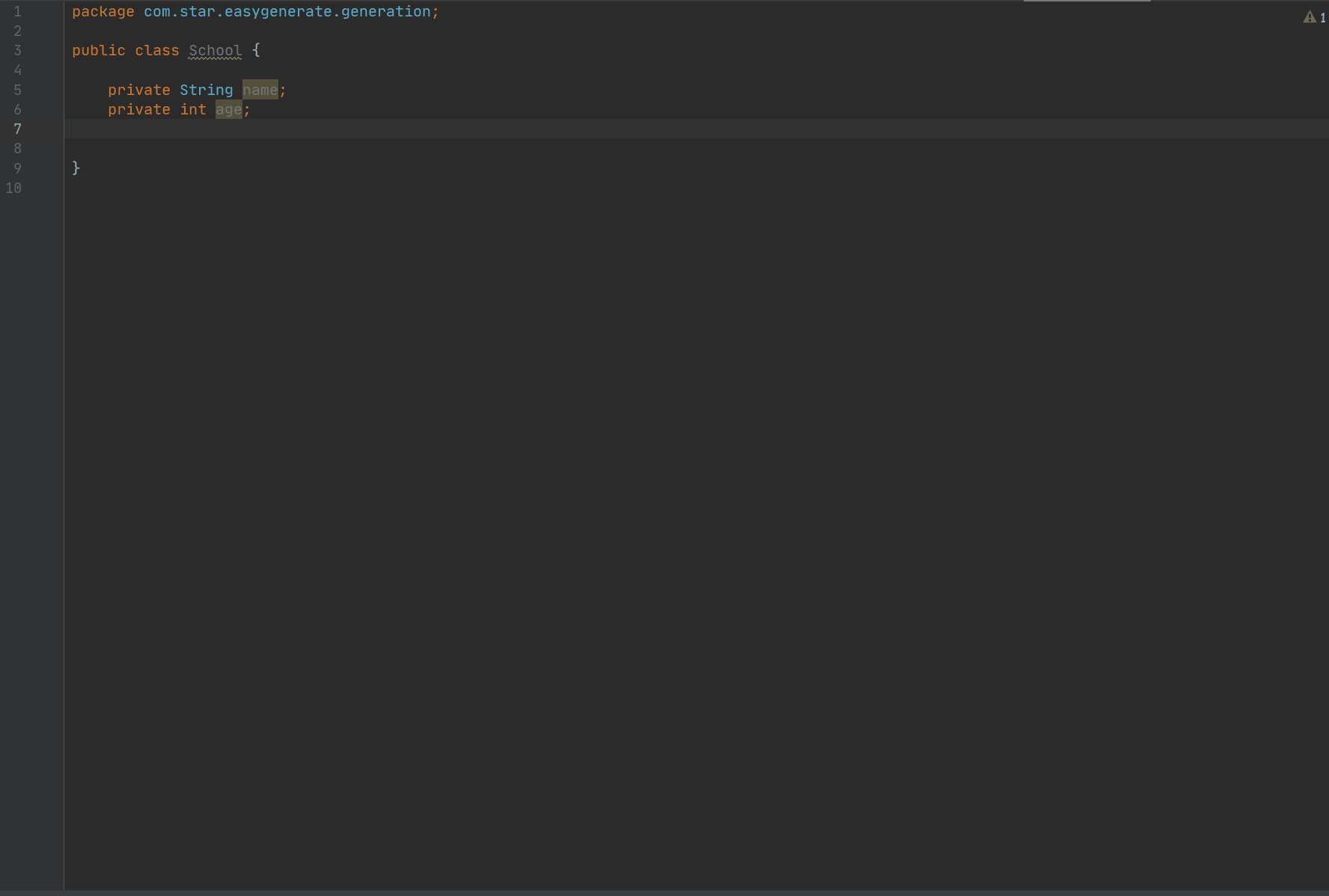Screen dimensions: 1329x896
Task: Click the public keyword on line 3
Action: pyautogui.click(x=99, y=51)
